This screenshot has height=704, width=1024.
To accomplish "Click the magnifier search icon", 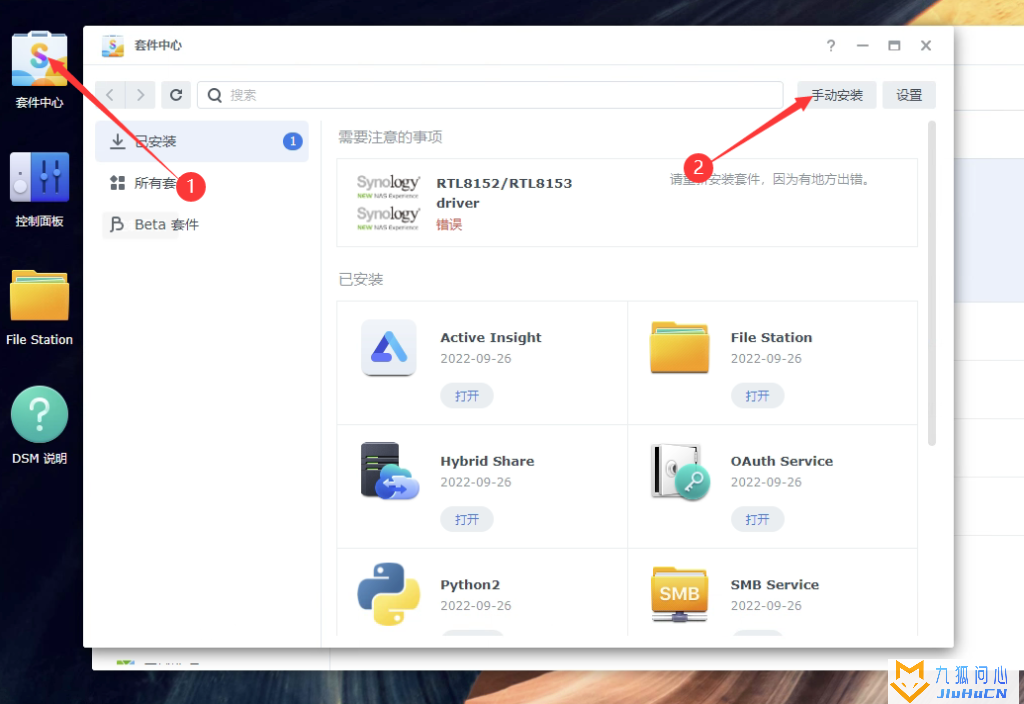I will 214,95.
